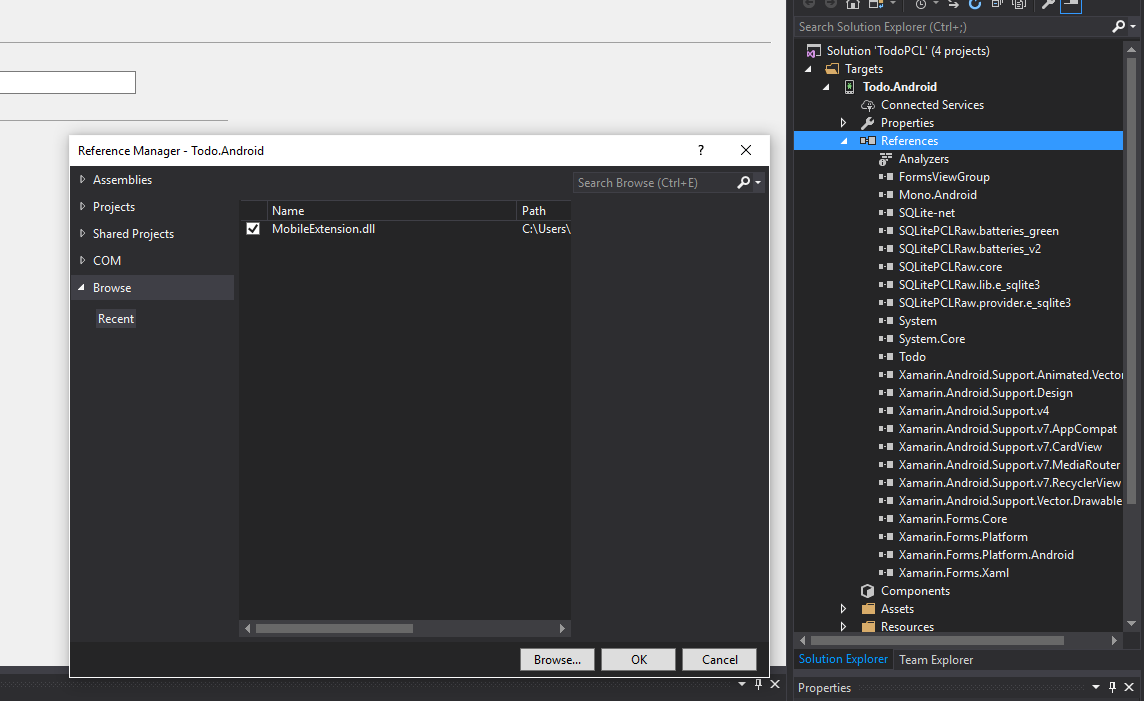Collapse the References node

point(844,141)
